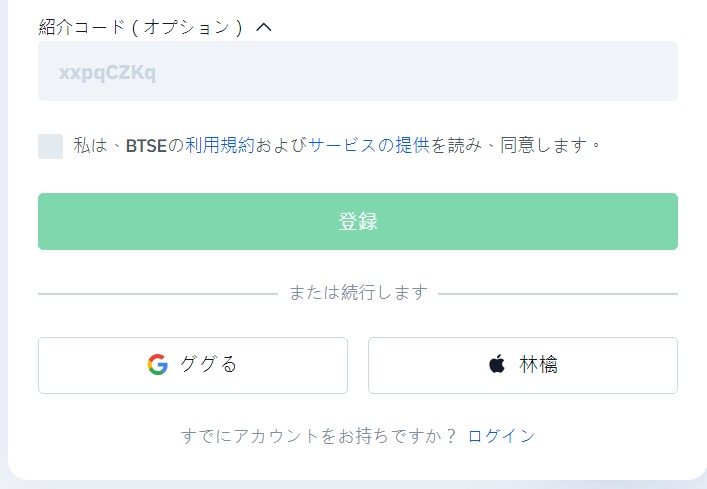Click the すでにアカウントをお持ちですか? text
Viewport: 707px width, 489px height.
coord(319,436)
